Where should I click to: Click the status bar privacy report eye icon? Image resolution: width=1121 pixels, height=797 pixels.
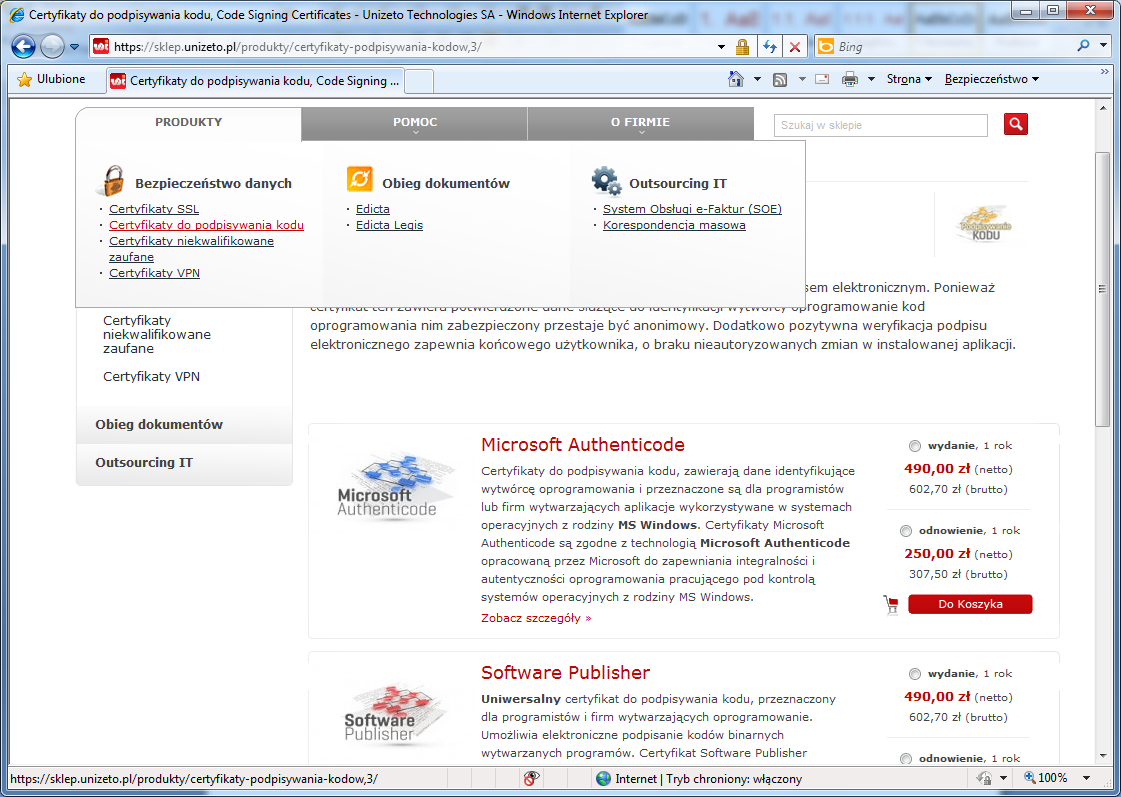pos(530,778)
